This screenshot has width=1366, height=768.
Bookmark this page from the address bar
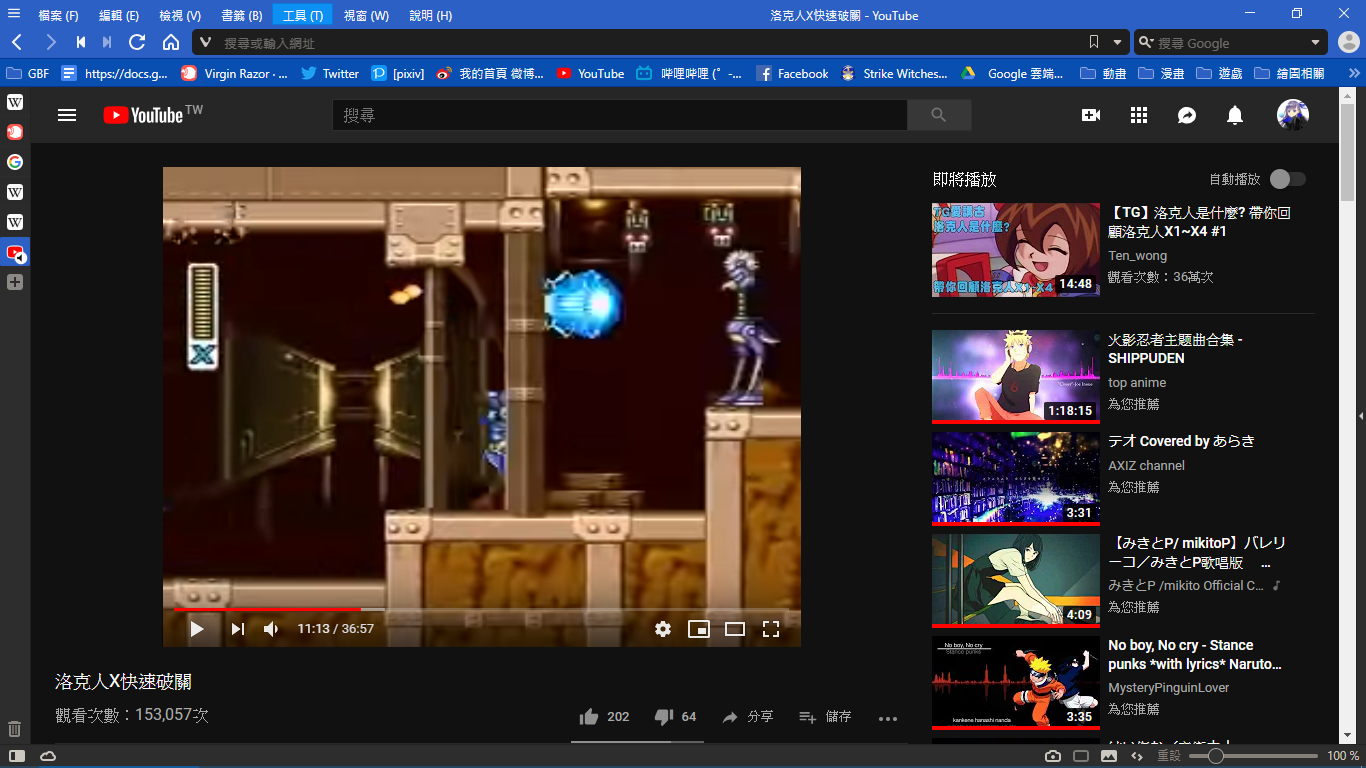click(x=1094, y=42)
